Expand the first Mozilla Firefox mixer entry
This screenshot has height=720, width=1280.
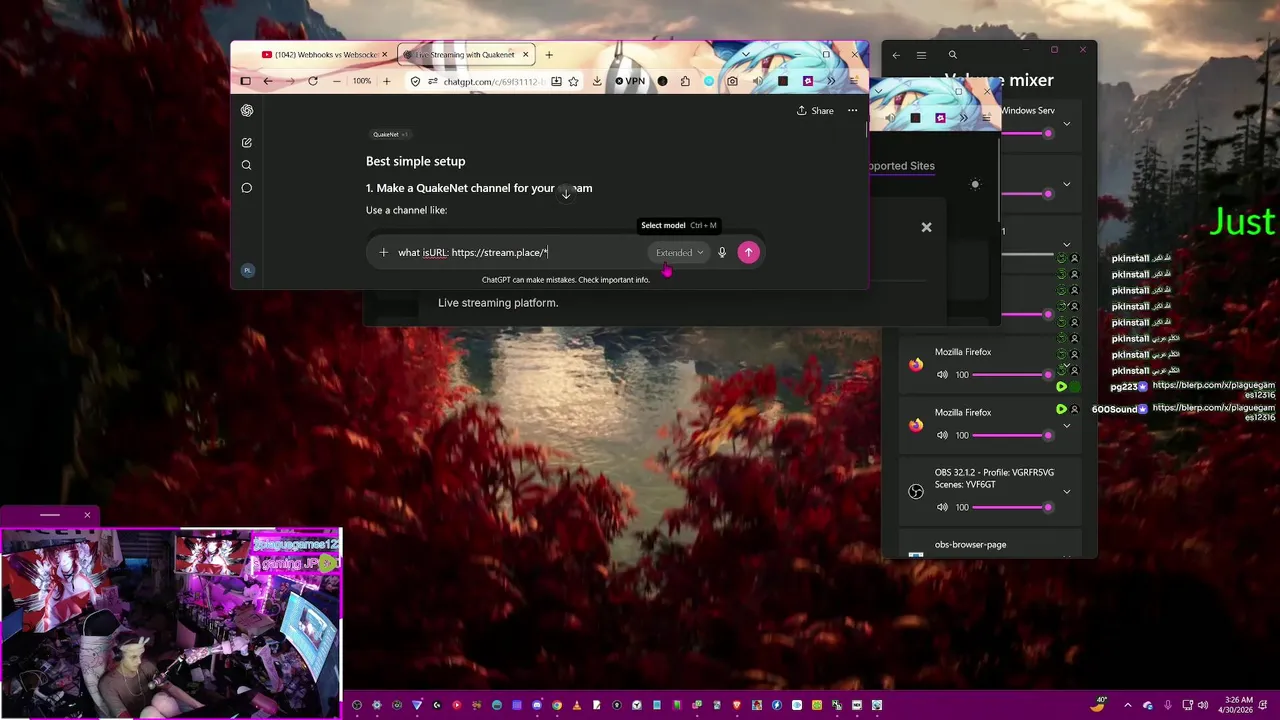1066,365
